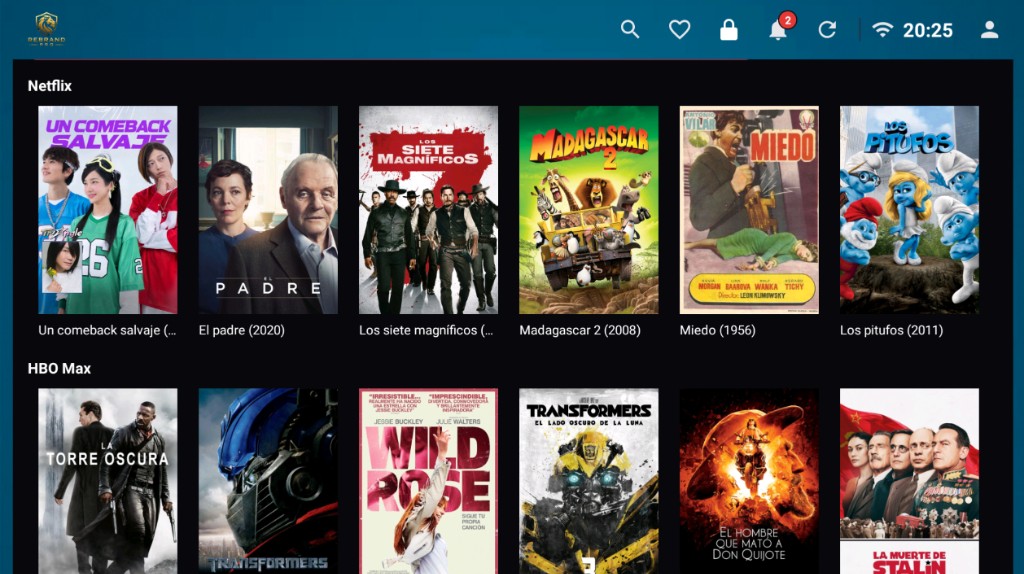This screenshot has width=1024, height=574.
Task: Open El Padre movie poster
Action: click(x=268, y=210)
